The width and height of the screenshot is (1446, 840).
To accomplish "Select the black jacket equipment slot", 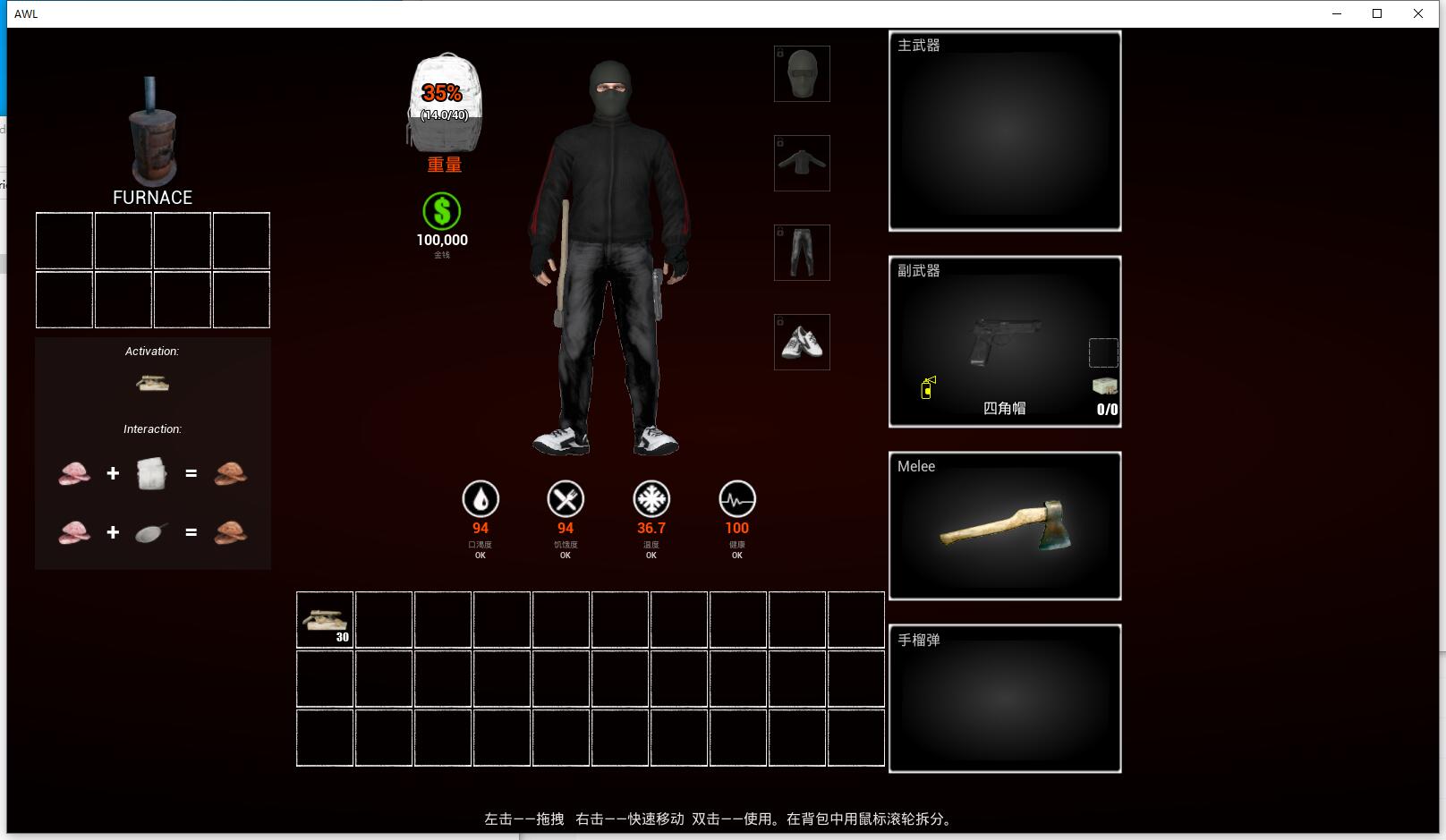I will 802,164.
